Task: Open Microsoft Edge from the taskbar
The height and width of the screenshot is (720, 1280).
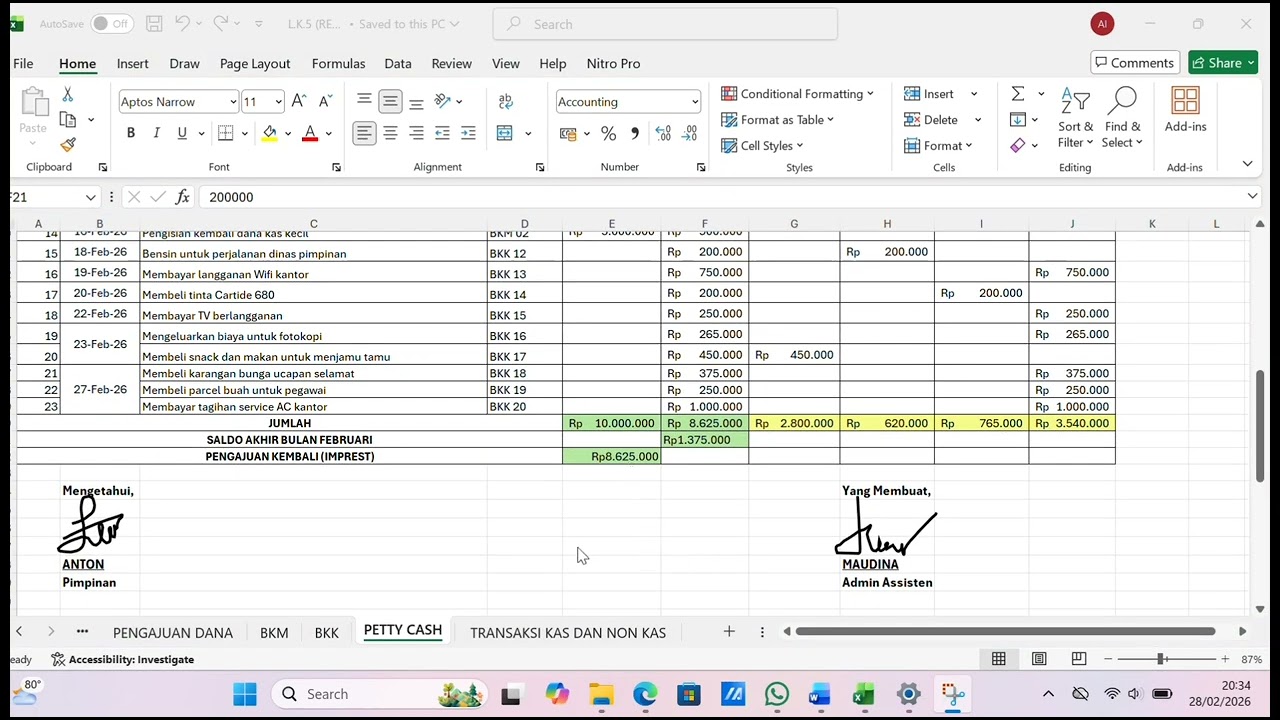Action: 645,694
